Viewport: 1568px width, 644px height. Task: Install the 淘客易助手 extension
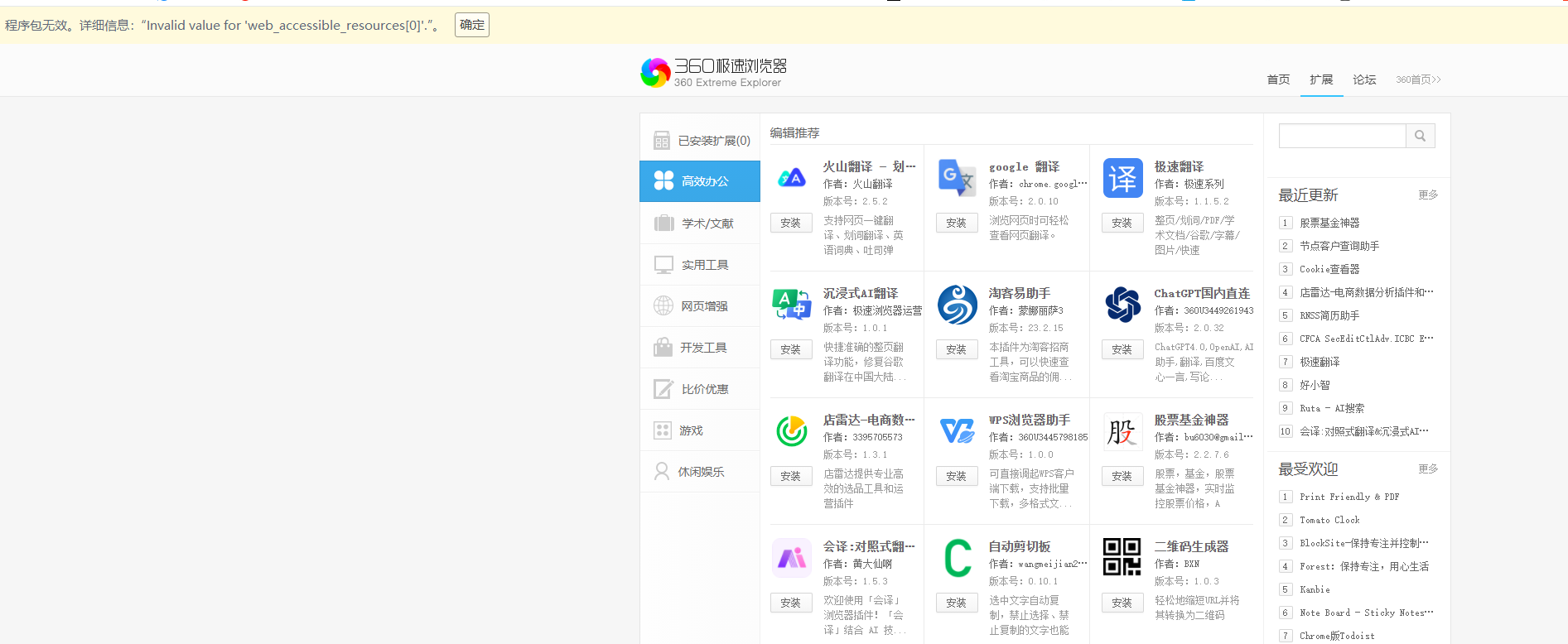(957, 349)
